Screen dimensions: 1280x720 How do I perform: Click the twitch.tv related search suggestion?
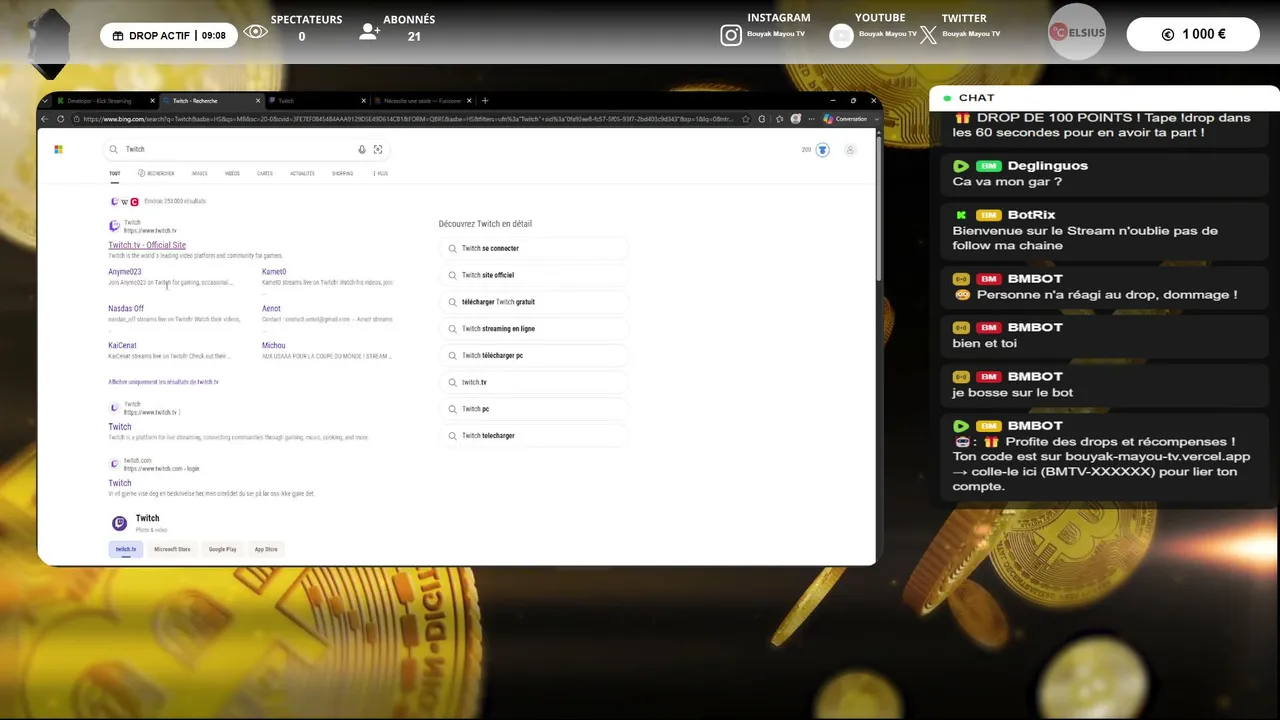point(533,382)
